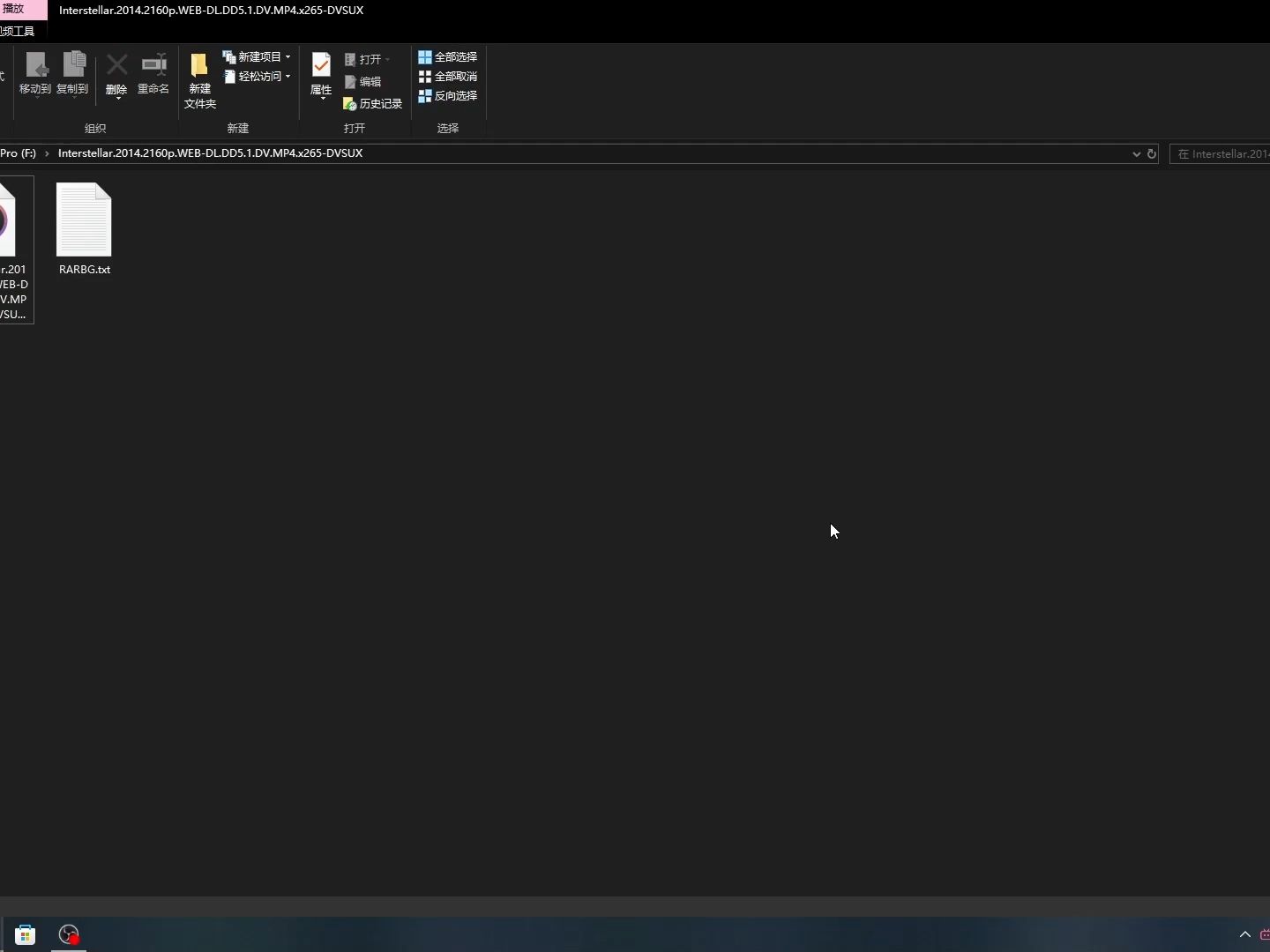Create a new folder (新建文件夹)

[200, 80]
